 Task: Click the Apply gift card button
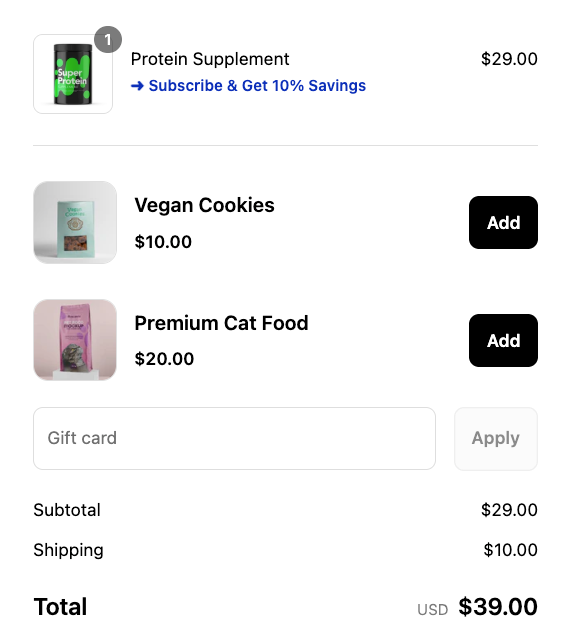496,439
